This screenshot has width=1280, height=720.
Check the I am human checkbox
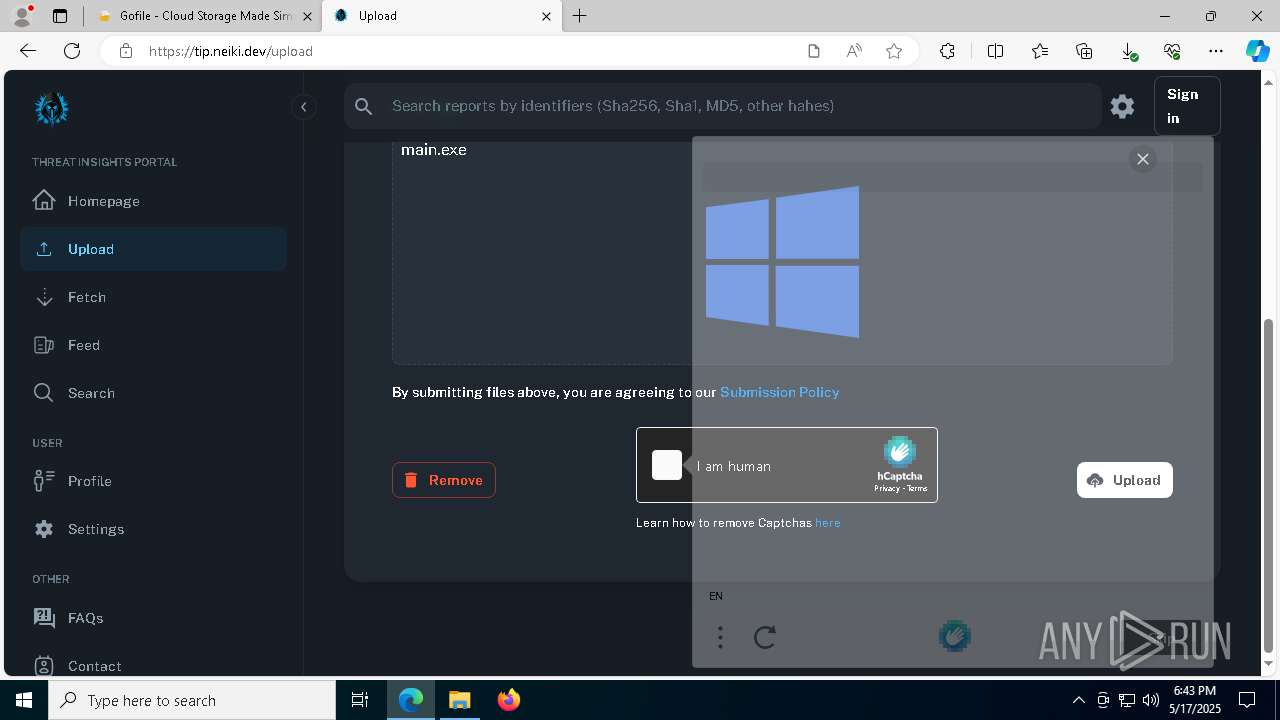click(667, 465)
